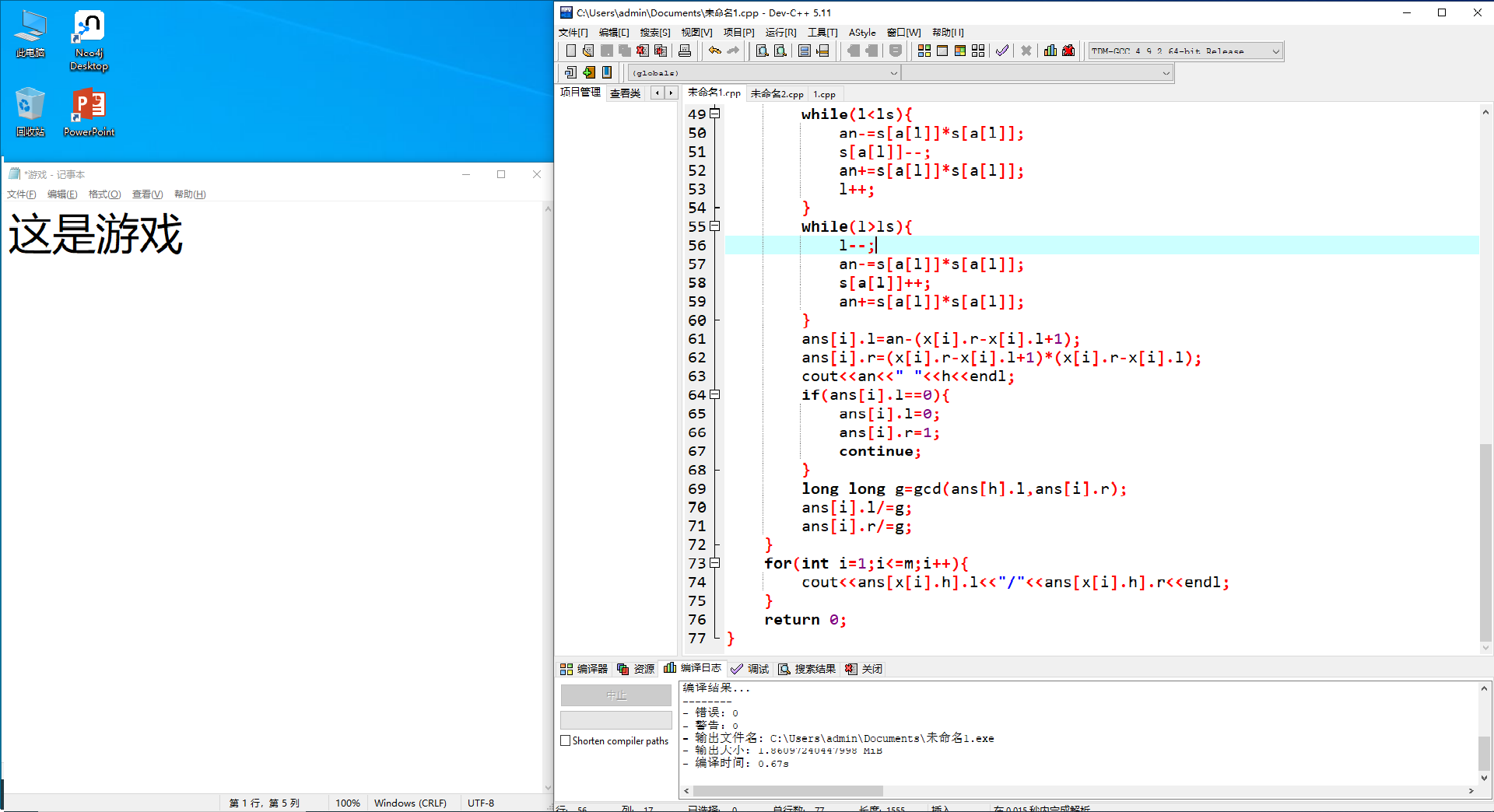This screenshot has width=1494, height=812.
Task: Collapse the code fold at line 64
Action: (x=715, y=394)
